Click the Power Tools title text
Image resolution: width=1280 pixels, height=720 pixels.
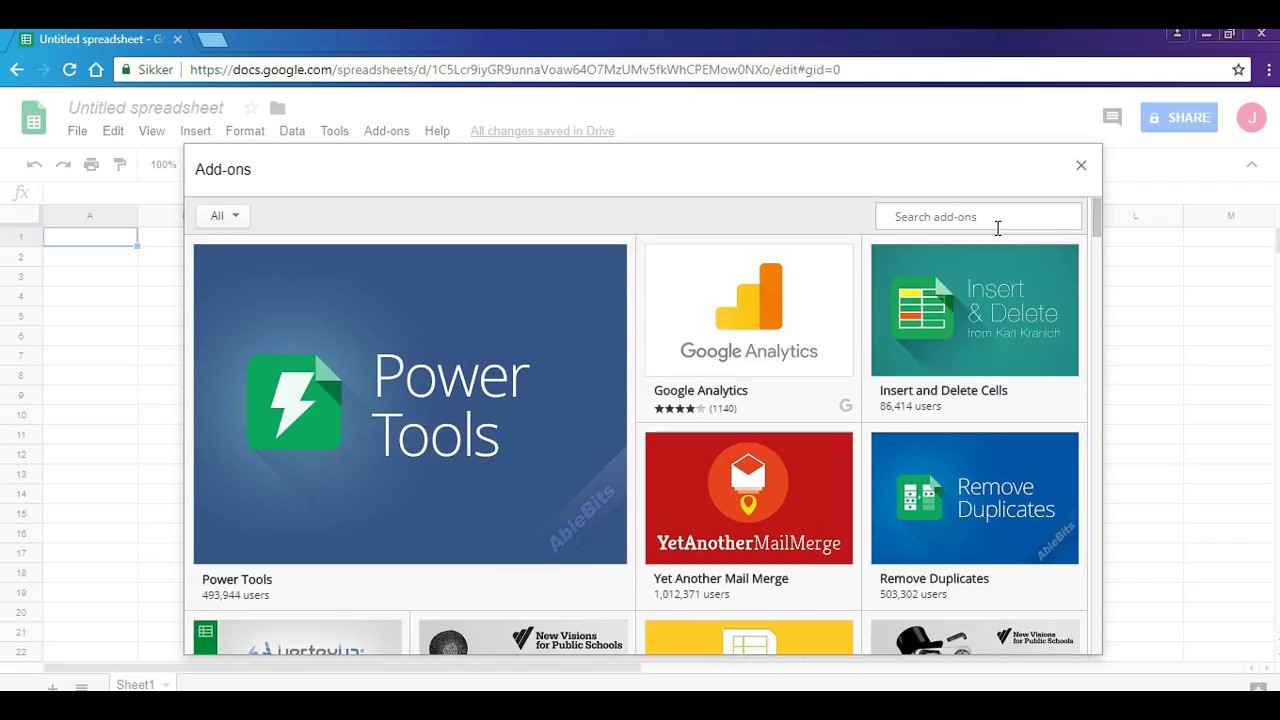237,579
